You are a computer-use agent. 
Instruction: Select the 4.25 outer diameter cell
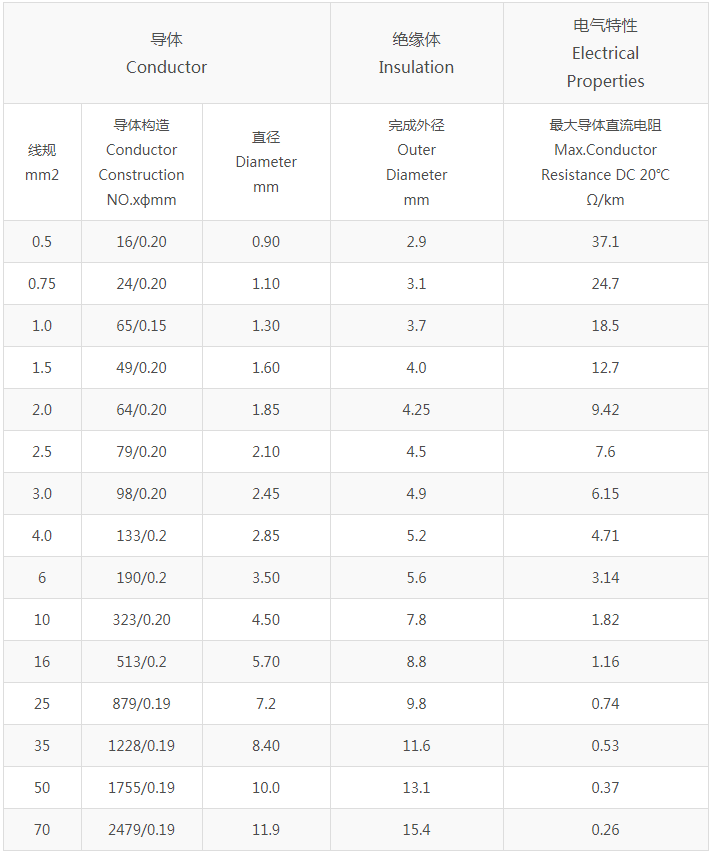click(416, 410)
